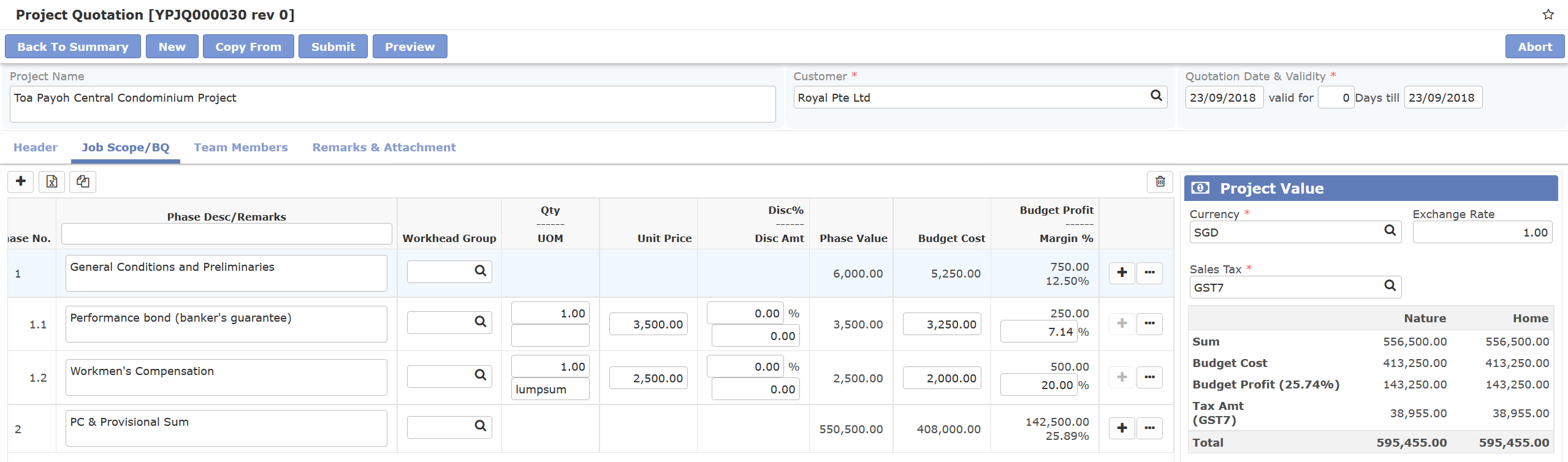Image resolution: width=1568 pixels, height=462 pixels.
Task: Go to Remarks & Attachment tab
Action: click(384, 148)
